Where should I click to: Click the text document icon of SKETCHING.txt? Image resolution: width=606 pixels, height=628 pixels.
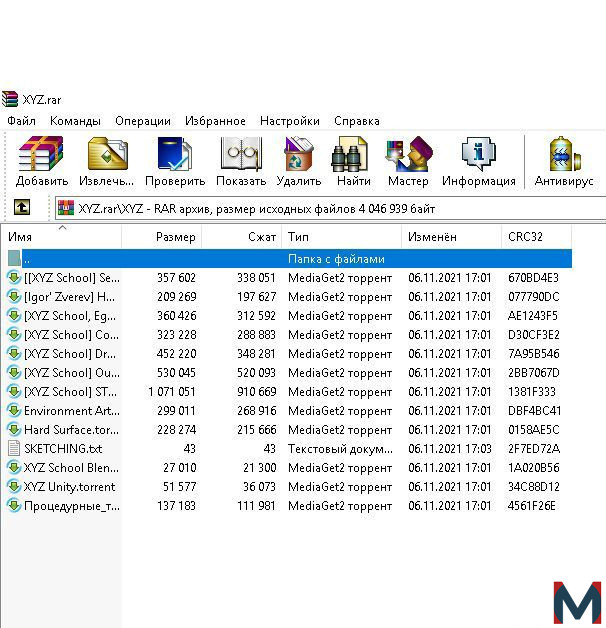tap(14, 449)
